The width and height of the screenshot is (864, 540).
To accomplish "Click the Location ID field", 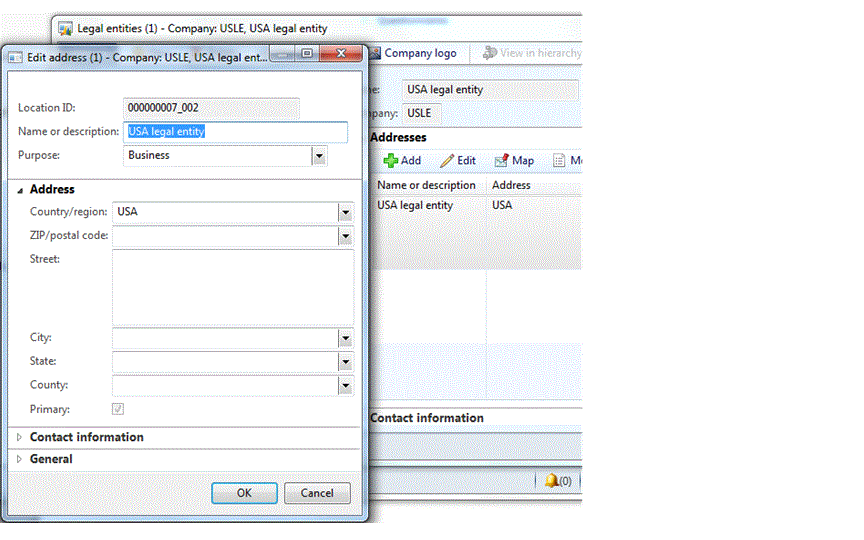I will coord(212,108).
